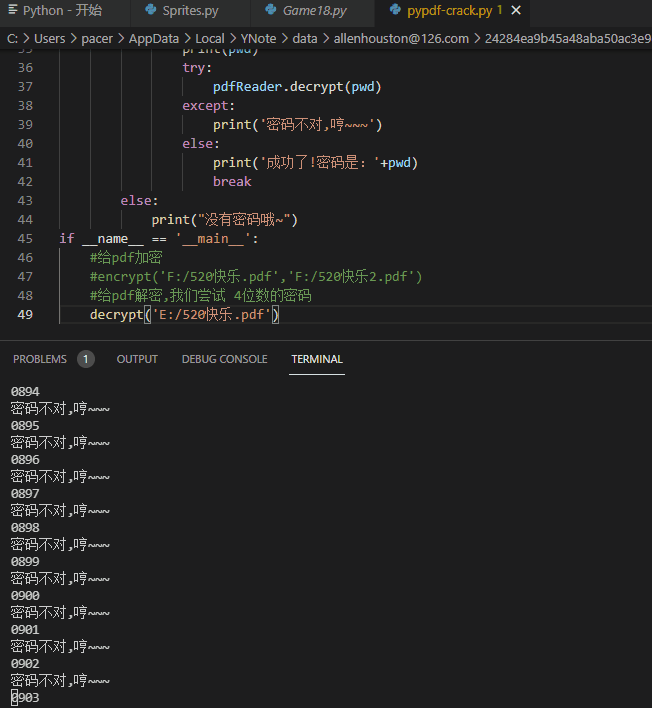
Task: Click the Problems count badge showing 1
Action: click(86, 359)
